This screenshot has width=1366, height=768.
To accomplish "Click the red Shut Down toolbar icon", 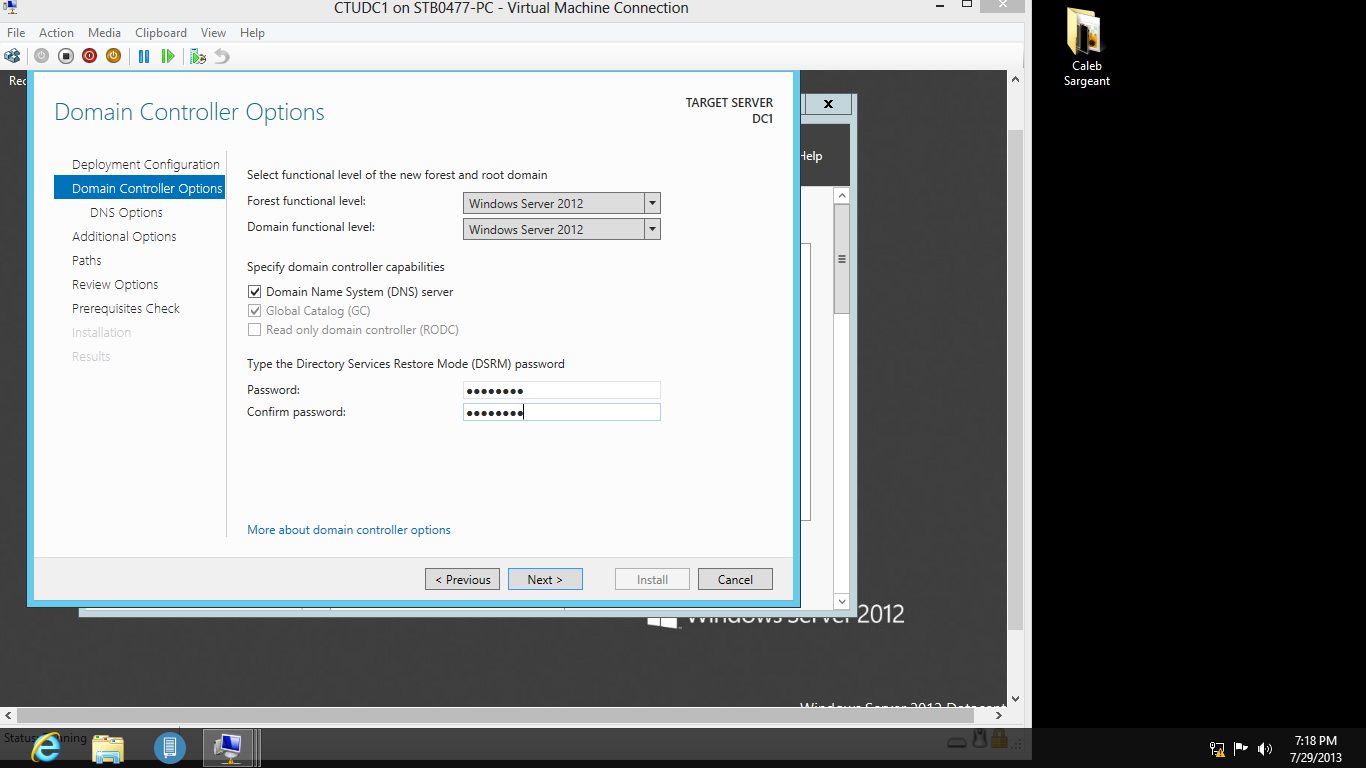I will [x=89, y=56].
